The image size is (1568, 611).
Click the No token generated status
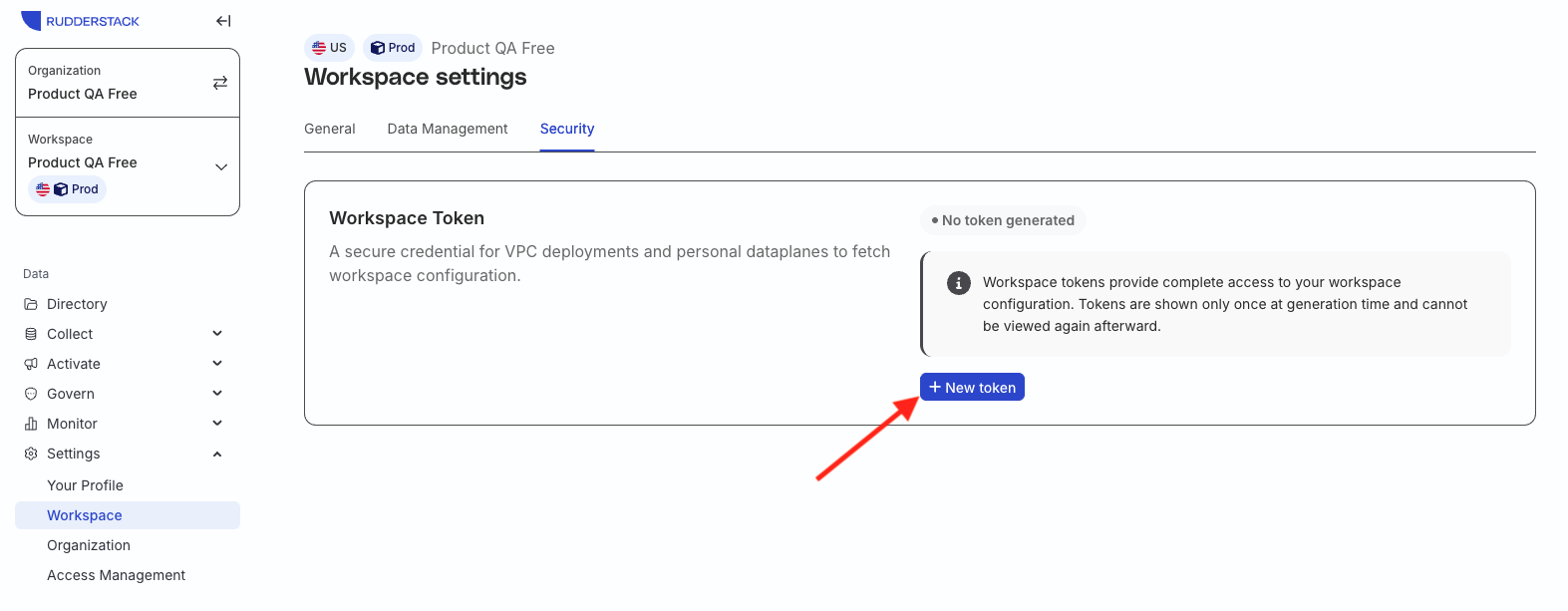1003,220
